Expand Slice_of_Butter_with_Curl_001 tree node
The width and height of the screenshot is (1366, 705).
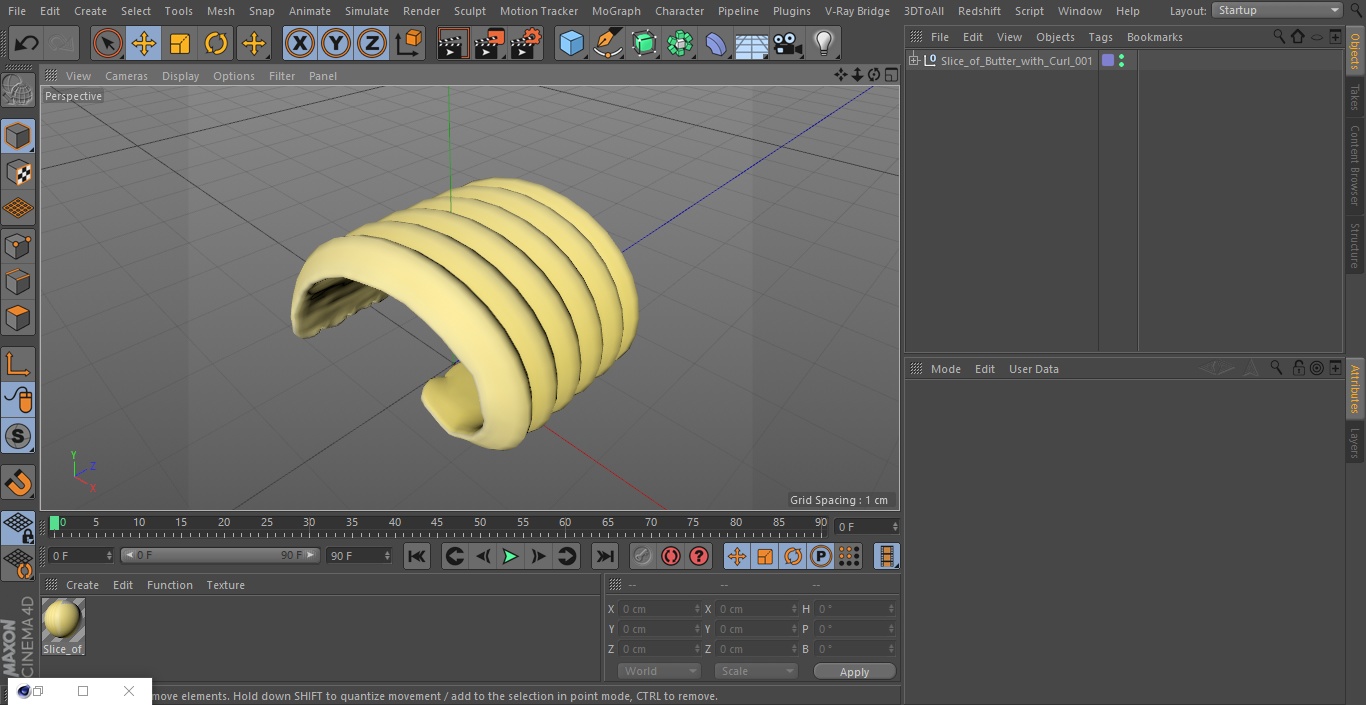(x=913, y=61)
